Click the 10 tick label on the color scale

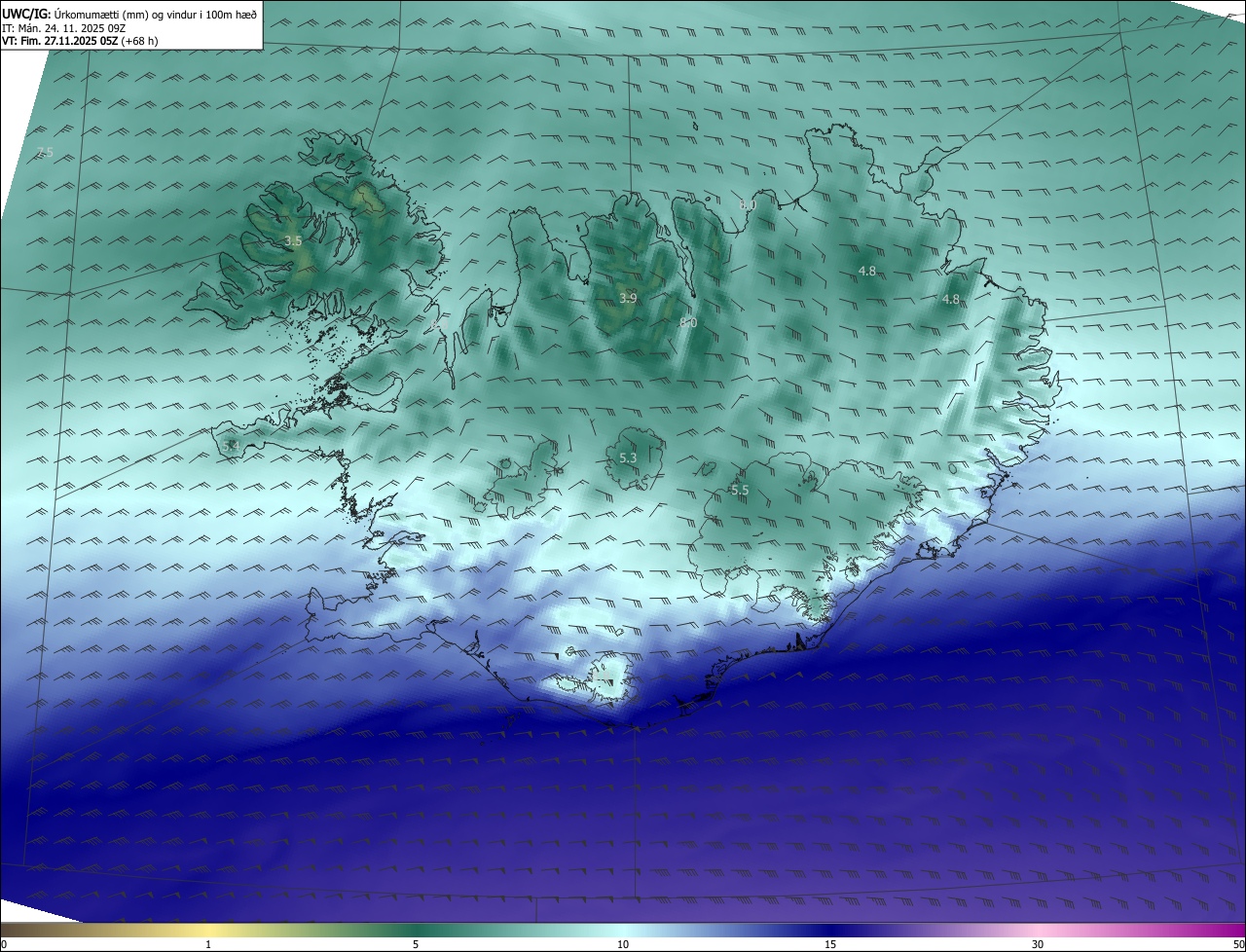pos(623,944)
